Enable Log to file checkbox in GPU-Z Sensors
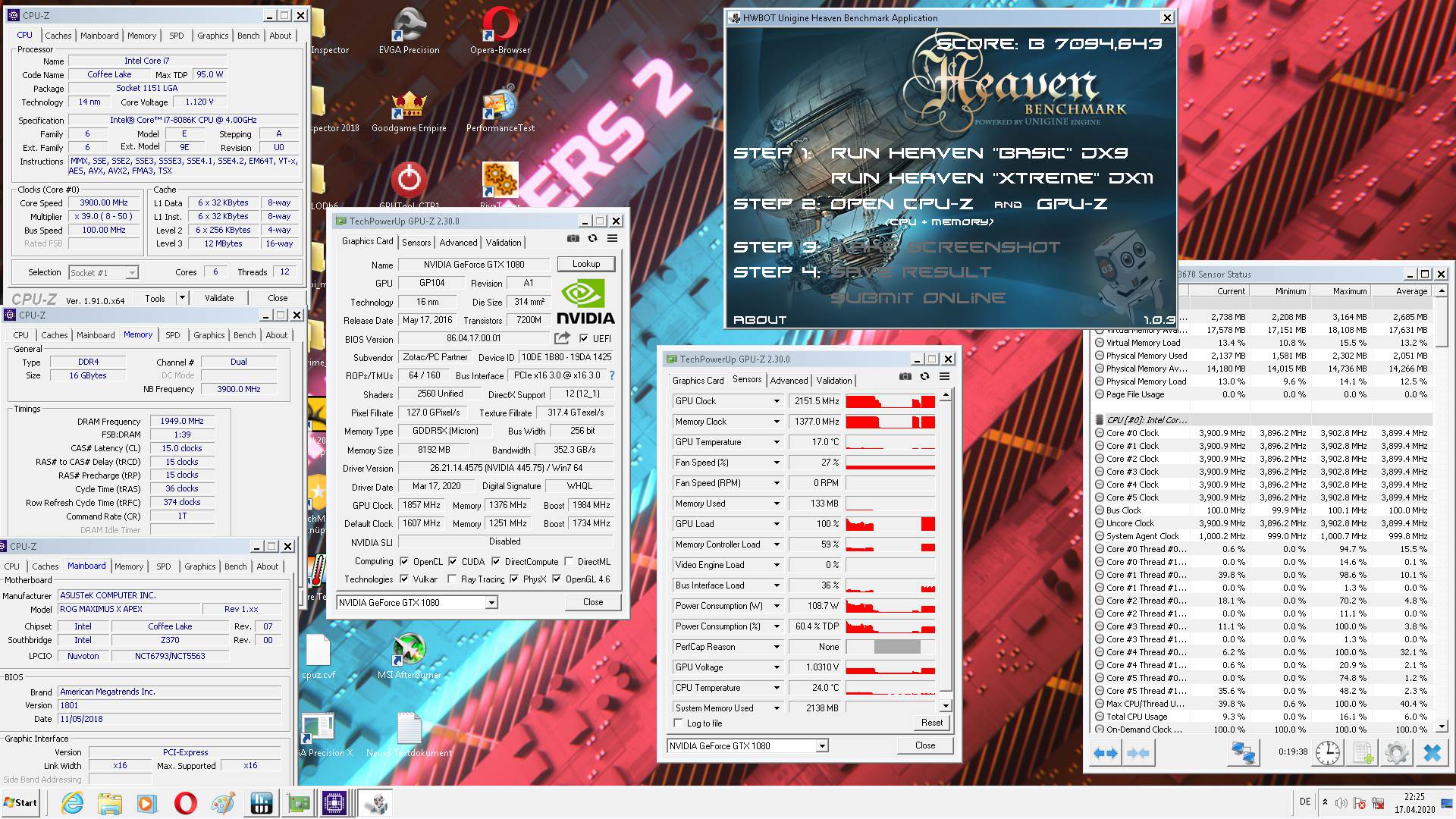 click(x=679, y=723)
